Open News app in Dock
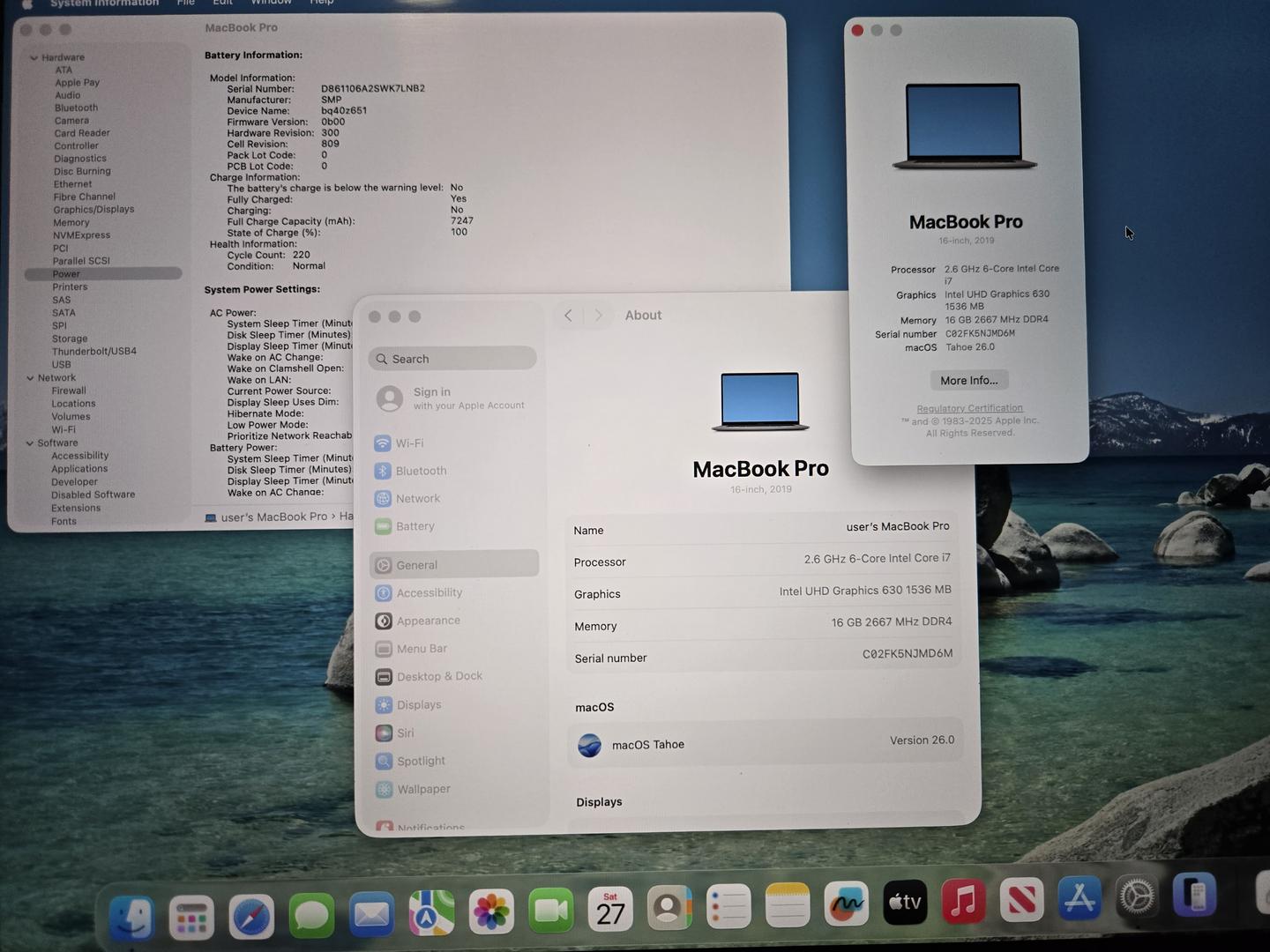The image size is (1270, 952). click(x=1021, y=899)
